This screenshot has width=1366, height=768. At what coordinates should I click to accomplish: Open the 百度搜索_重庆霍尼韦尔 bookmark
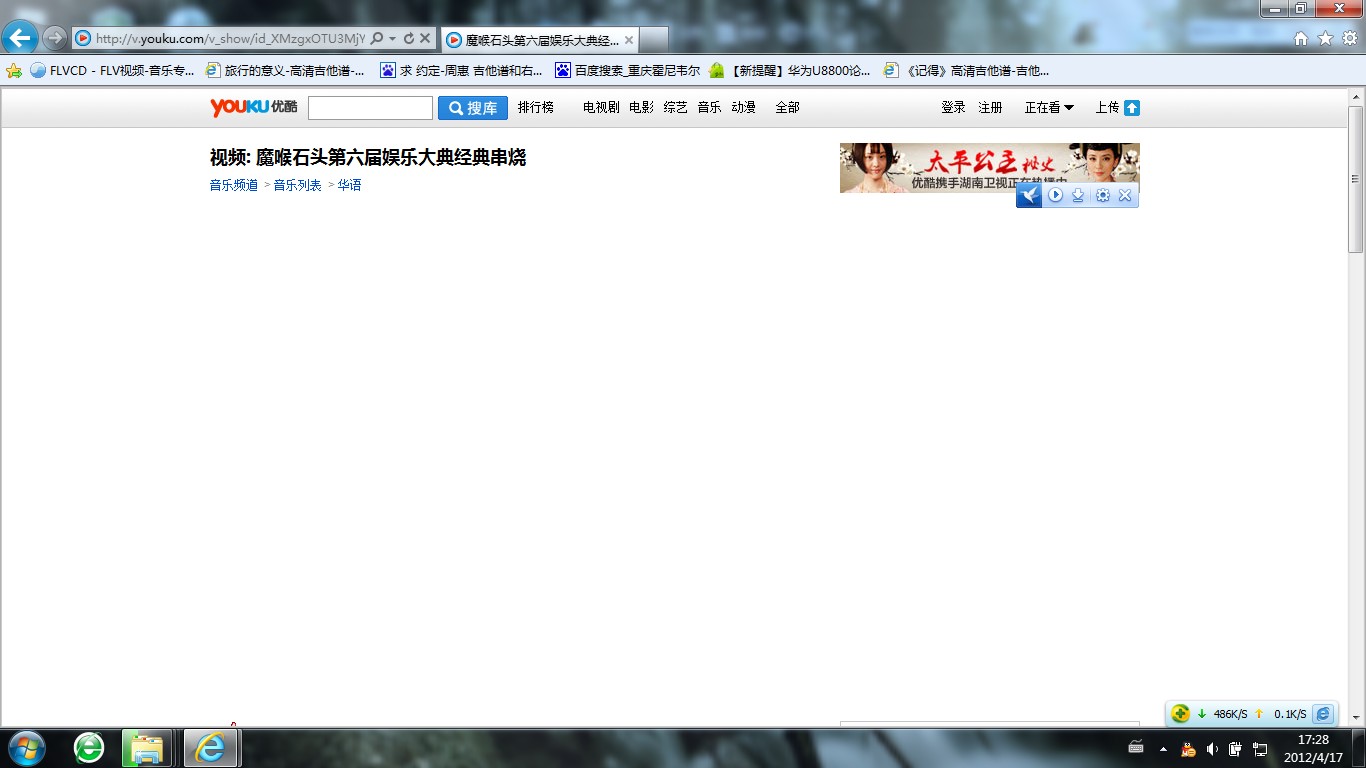(628, 71)
